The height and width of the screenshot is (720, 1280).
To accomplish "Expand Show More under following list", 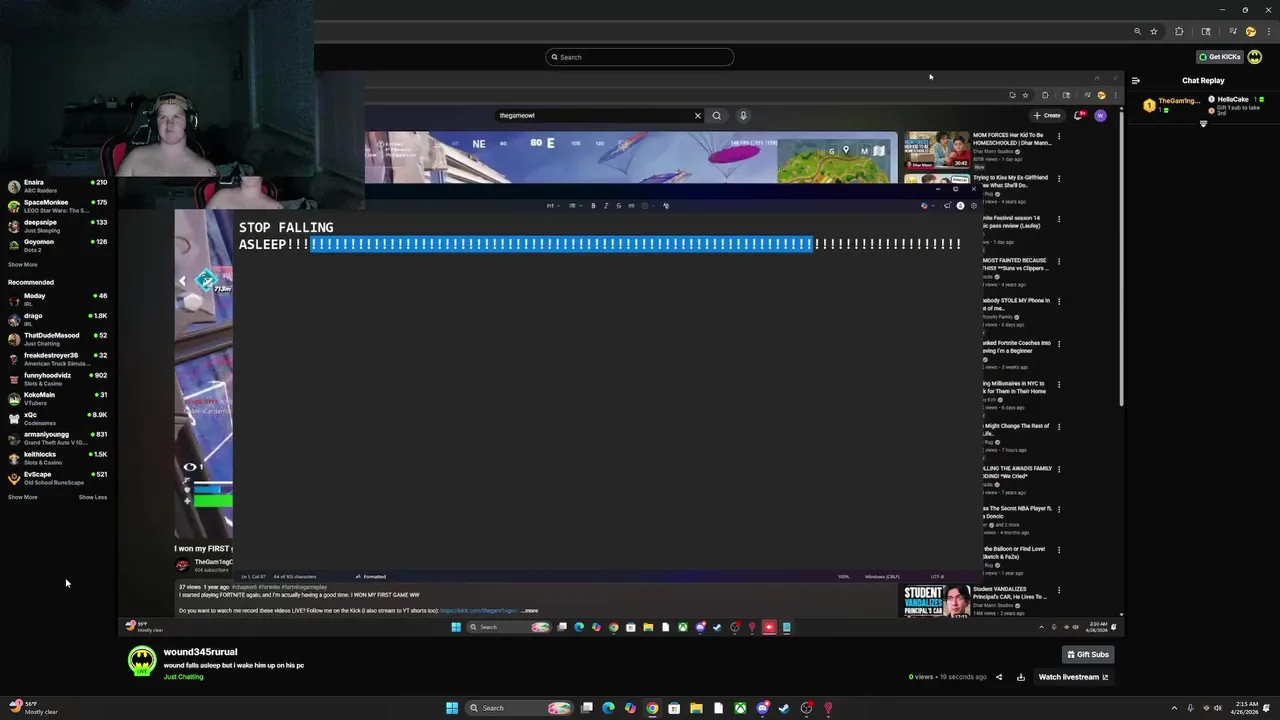I will click(x=22, y=265).
